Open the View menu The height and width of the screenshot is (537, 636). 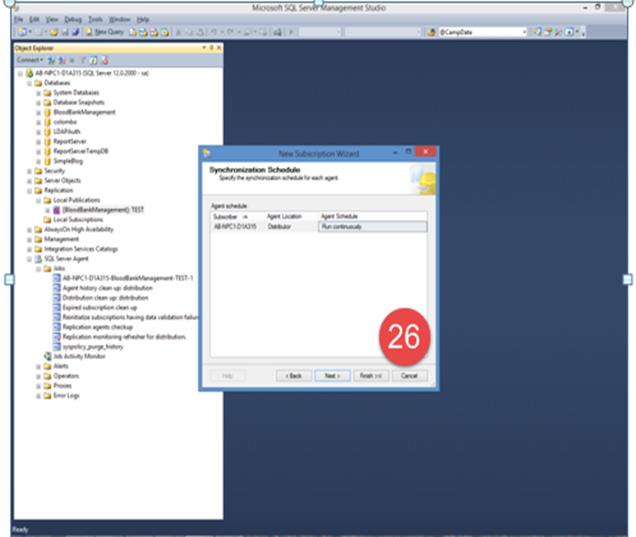coord(52,19)
